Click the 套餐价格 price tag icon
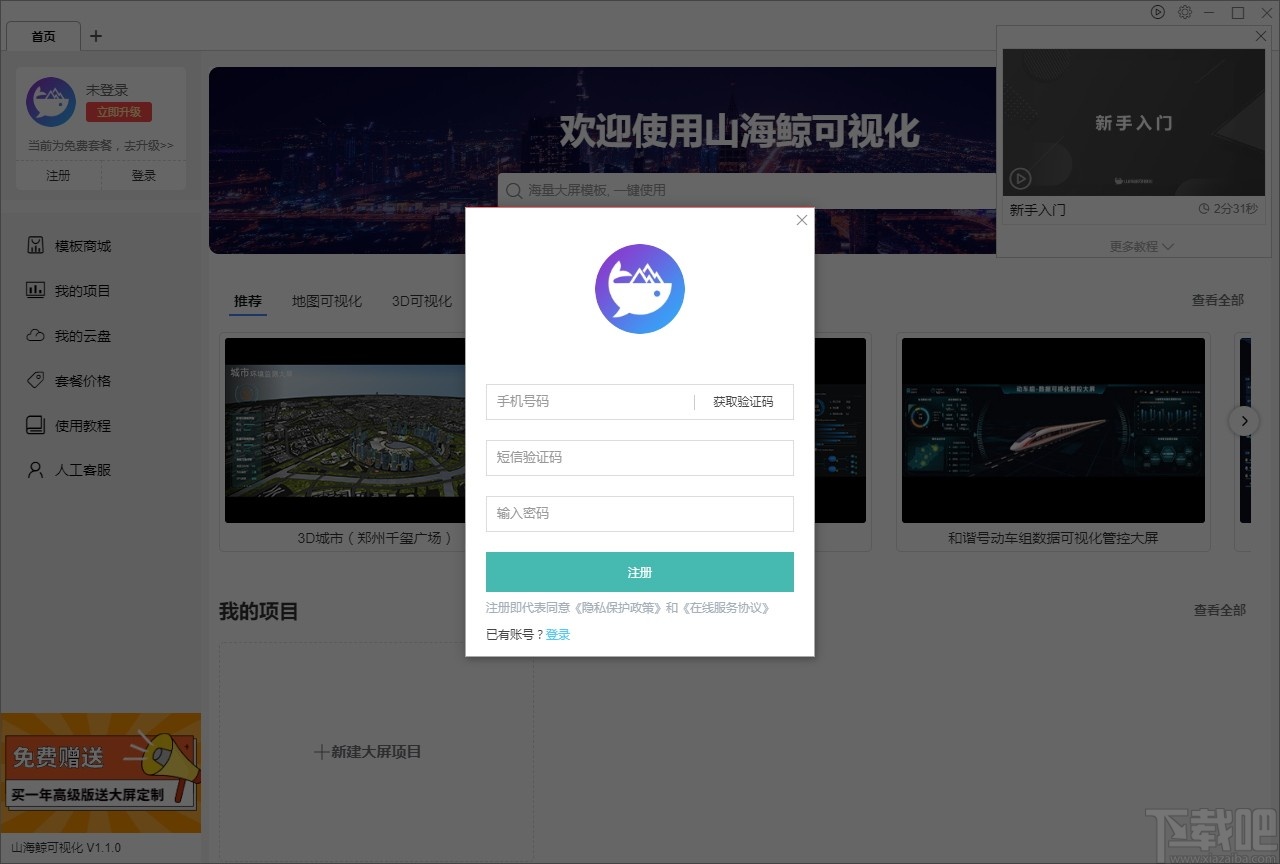This screenshot has width=1280, height=864. [36, 381]
